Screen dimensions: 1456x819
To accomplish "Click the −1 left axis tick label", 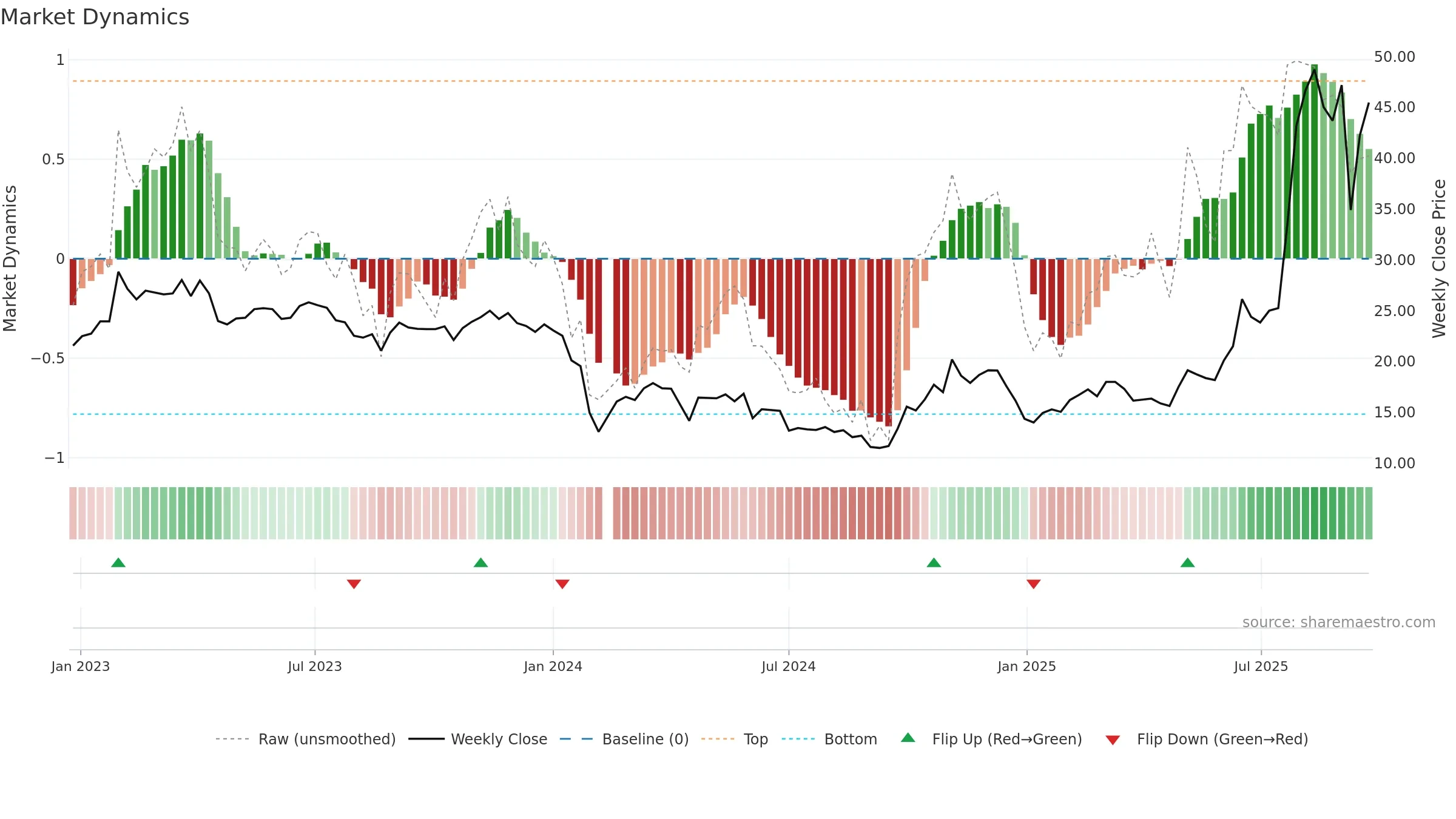I will [55, 458].
